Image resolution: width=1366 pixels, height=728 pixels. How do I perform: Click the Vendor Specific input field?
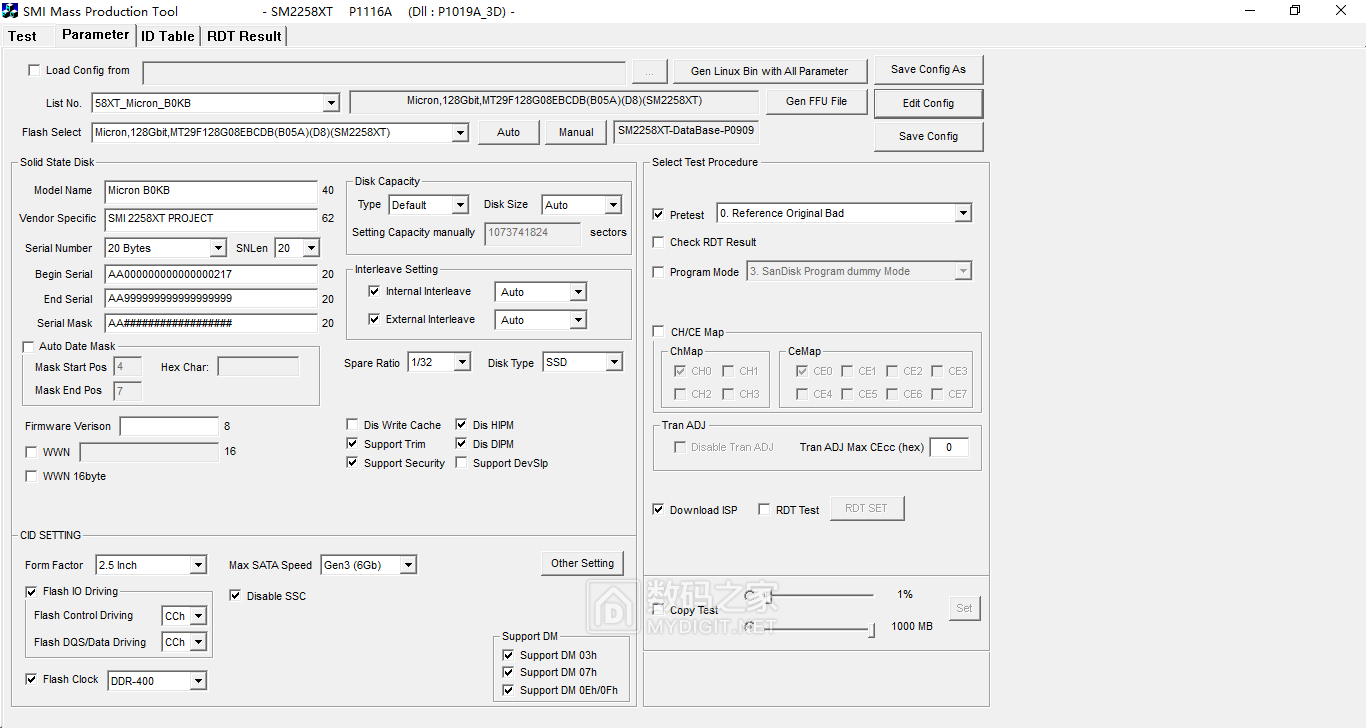(211, 218)
